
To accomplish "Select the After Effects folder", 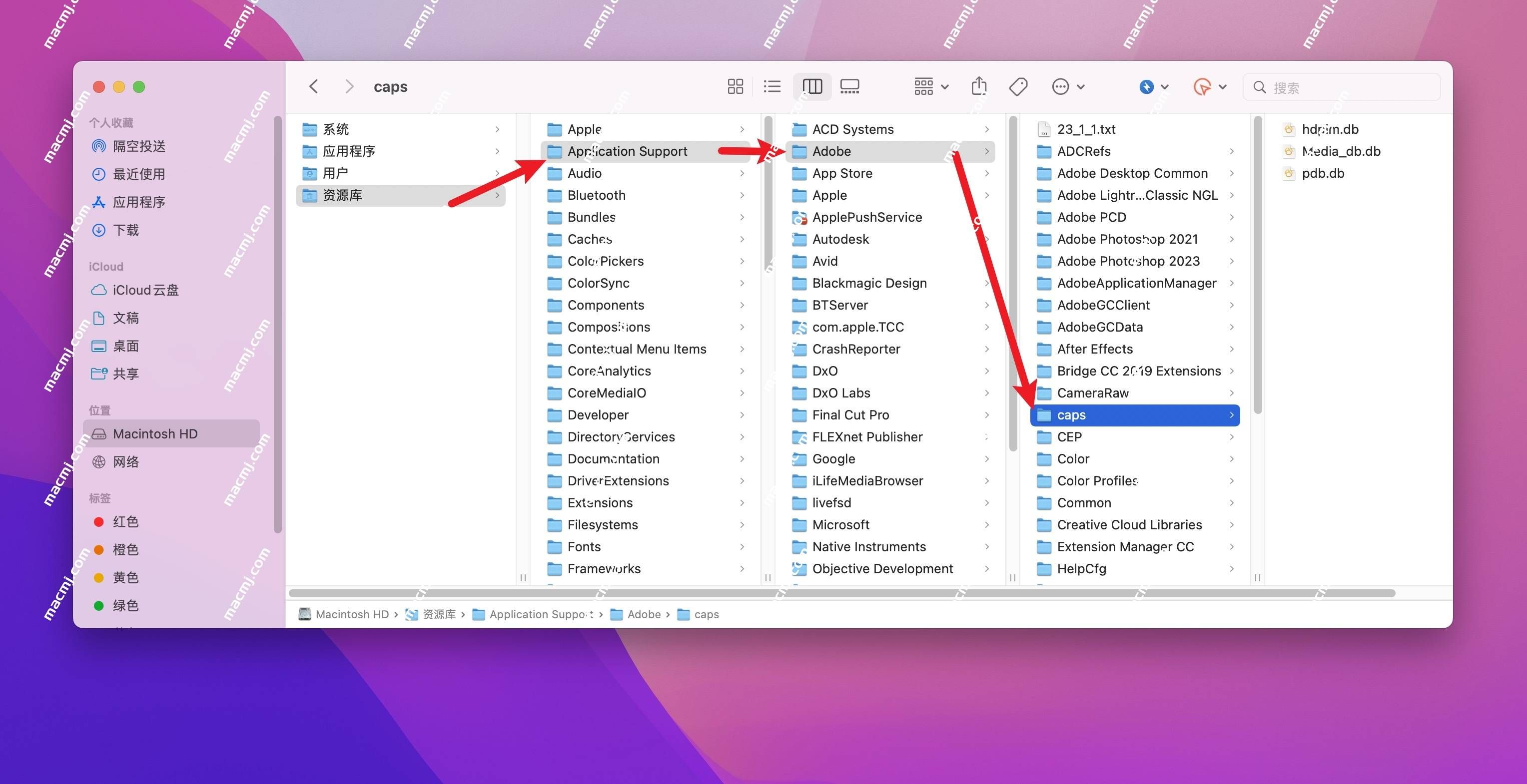I will (1135, 349).
